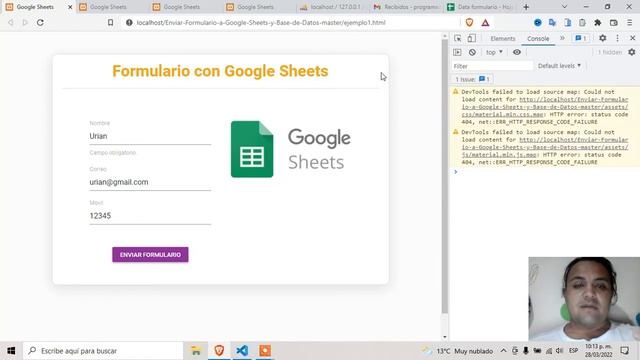
Task: Click the Brave browser taskbar icon
Action: pos(219,351)
